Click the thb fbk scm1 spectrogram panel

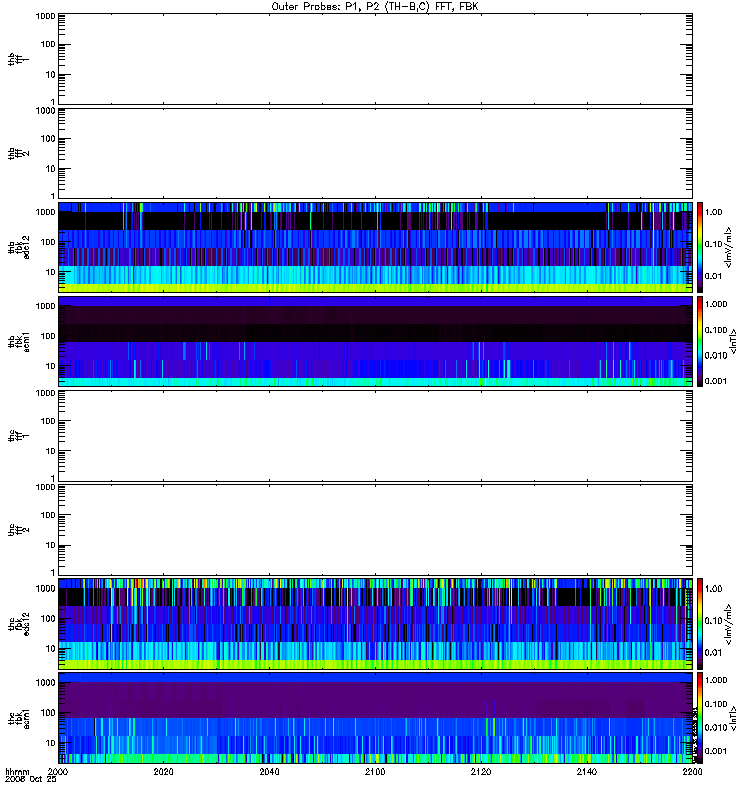coord(375,341)
